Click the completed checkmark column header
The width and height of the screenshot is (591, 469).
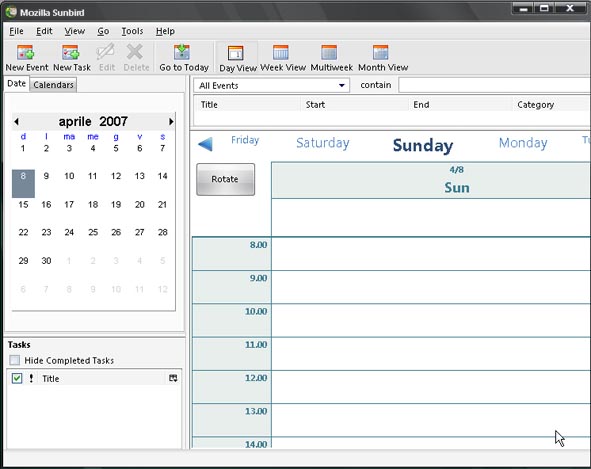(x=17, y=378)
